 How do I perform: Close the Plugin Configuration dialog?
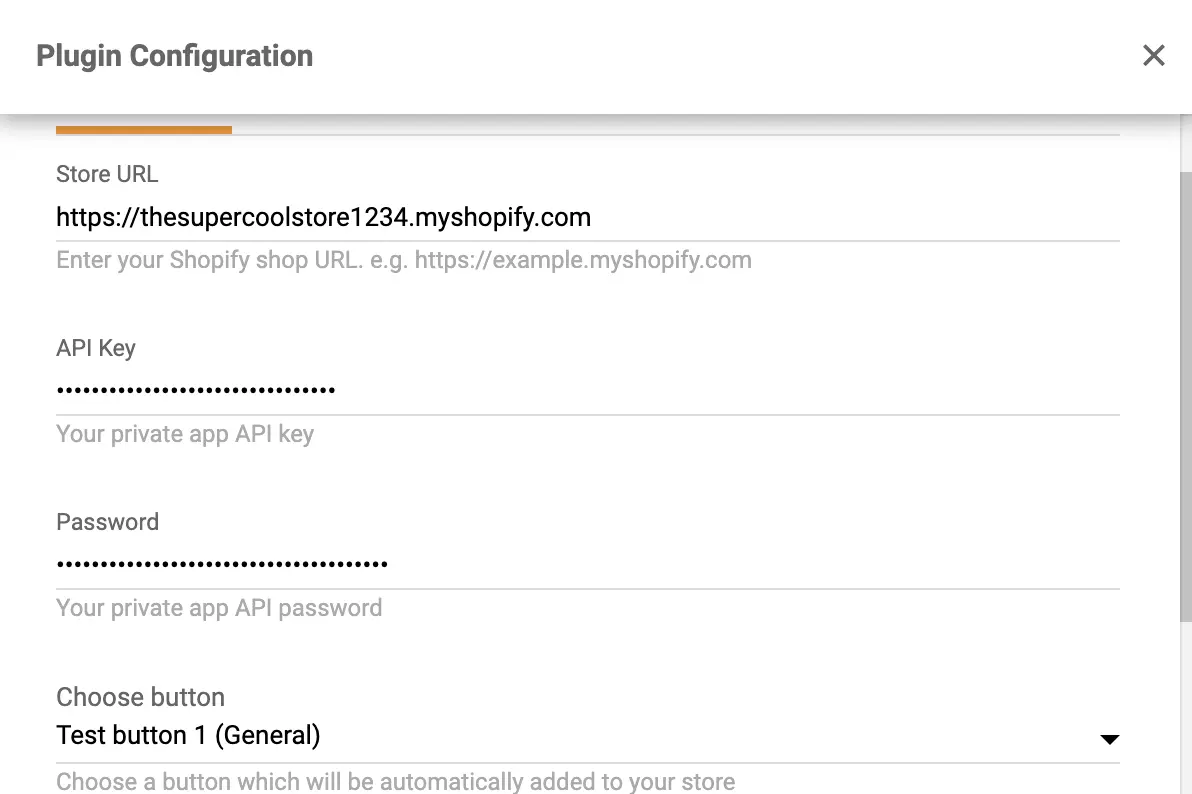point(1154,55)
